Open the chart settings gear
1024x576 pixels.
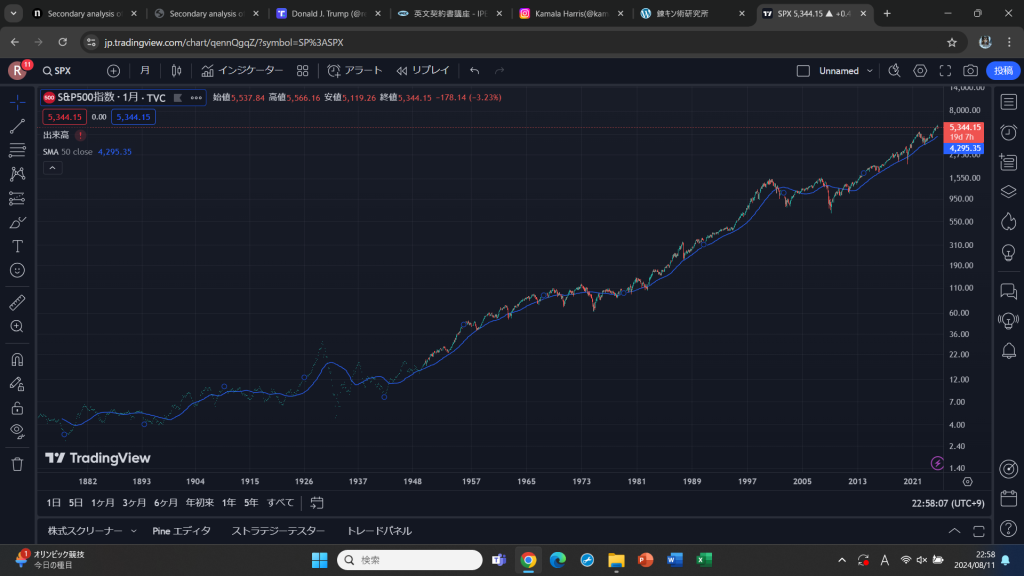click(x=920, y=71)
